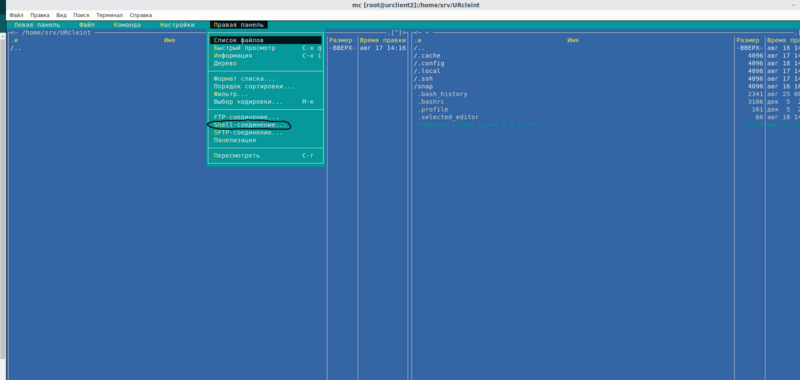Viewport: 800px width, 380px height.
Task: Click date авг 17 14:16 in left panel
Action: pyautogui.click(x=383, y=48)
